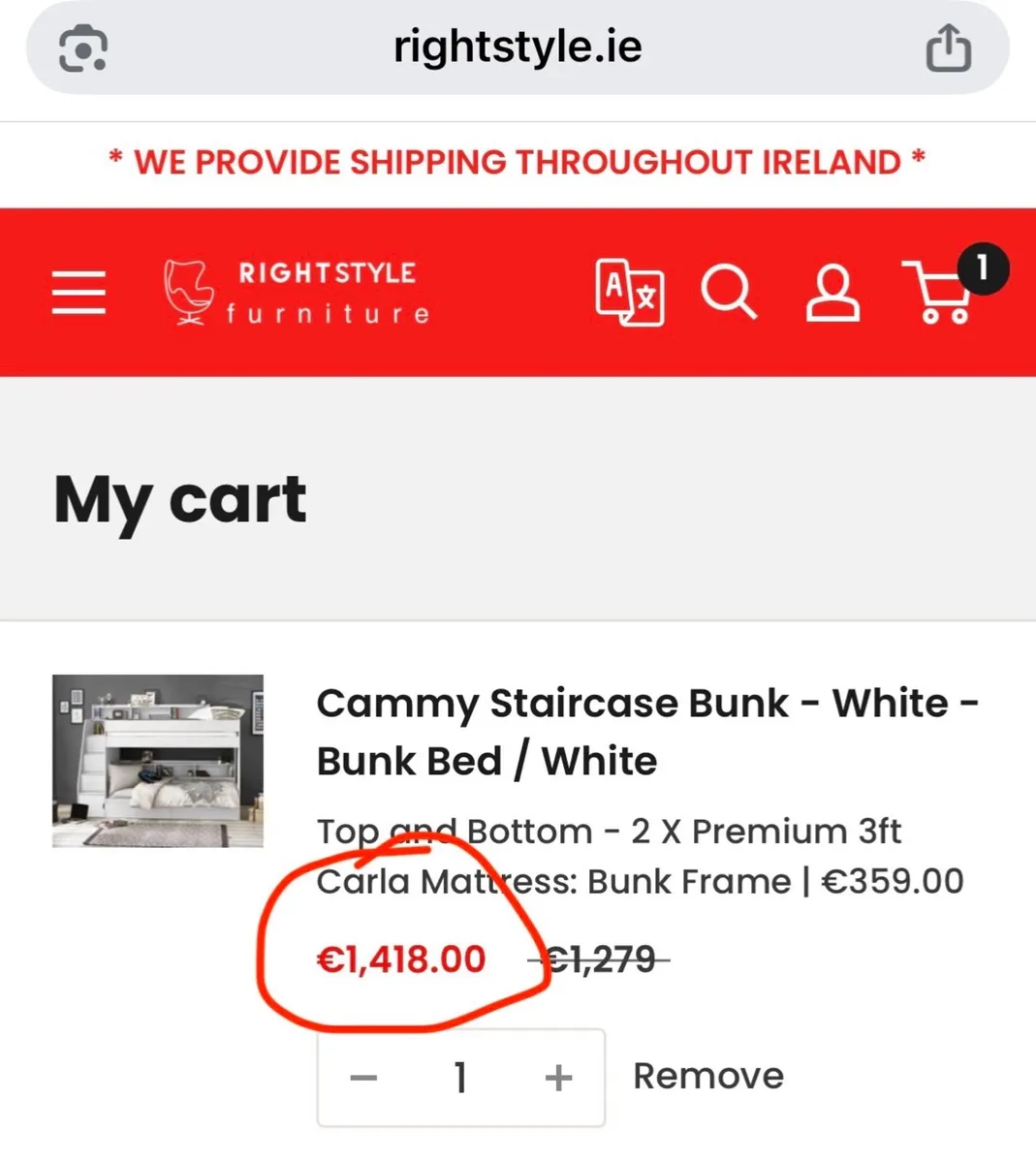
Task: Tap the shipping throughout Ireland banner
Action: pyautogui.click(x=518, y=161)
